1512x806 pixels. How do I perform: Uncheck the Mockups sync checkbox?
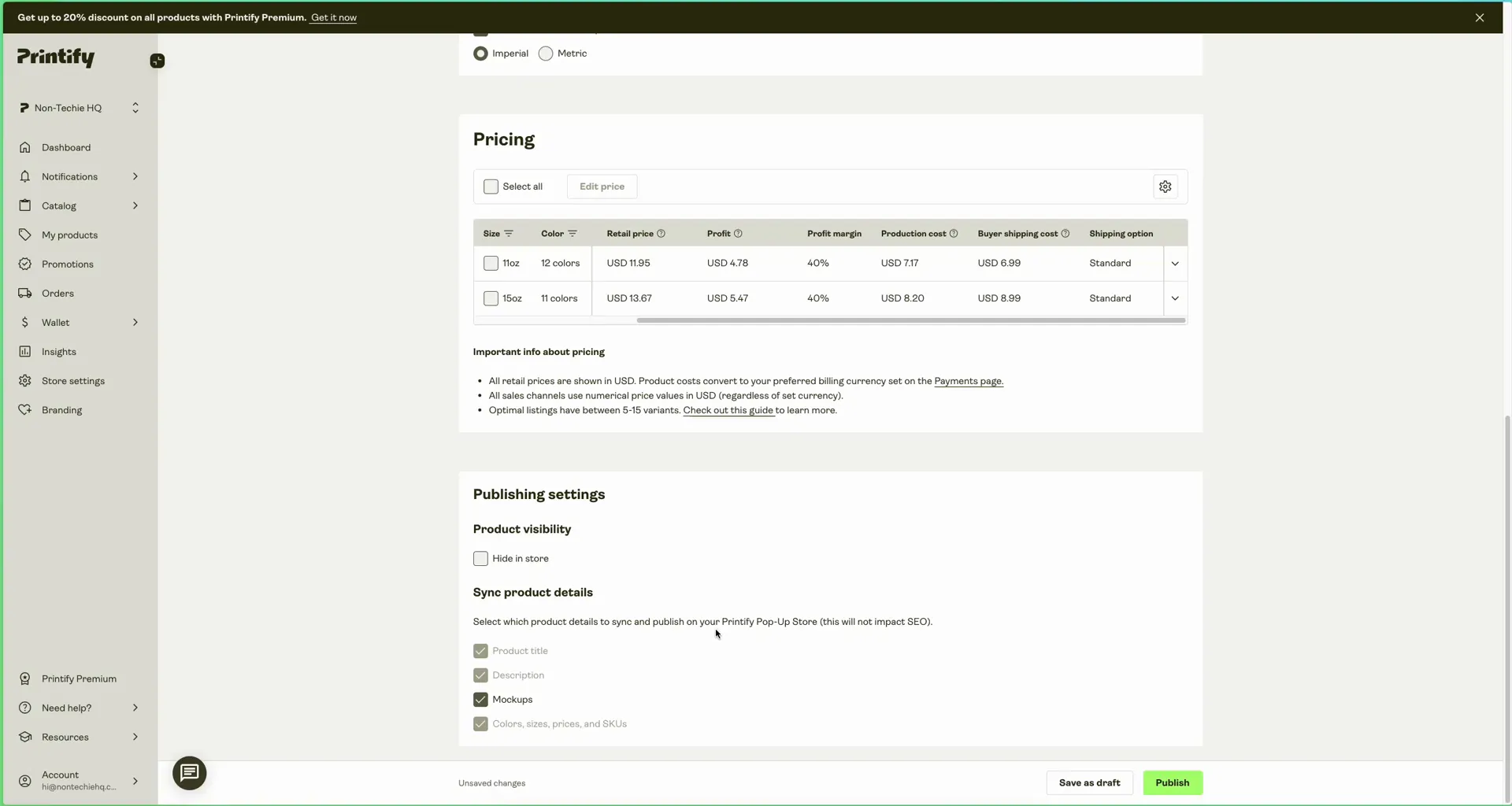480,700
